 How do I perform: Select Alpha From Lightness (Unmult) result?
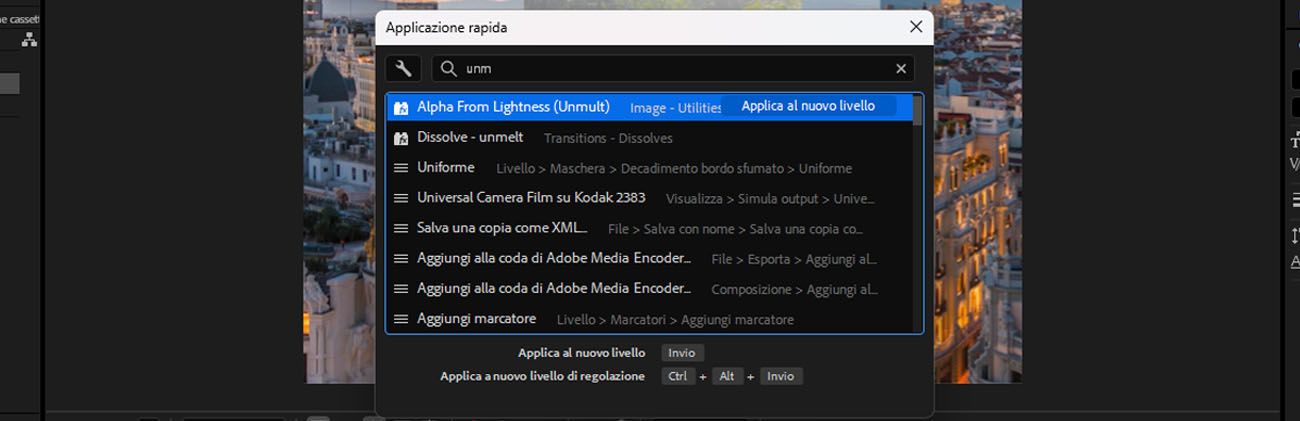pyautogui.click(x=650, y=107)
